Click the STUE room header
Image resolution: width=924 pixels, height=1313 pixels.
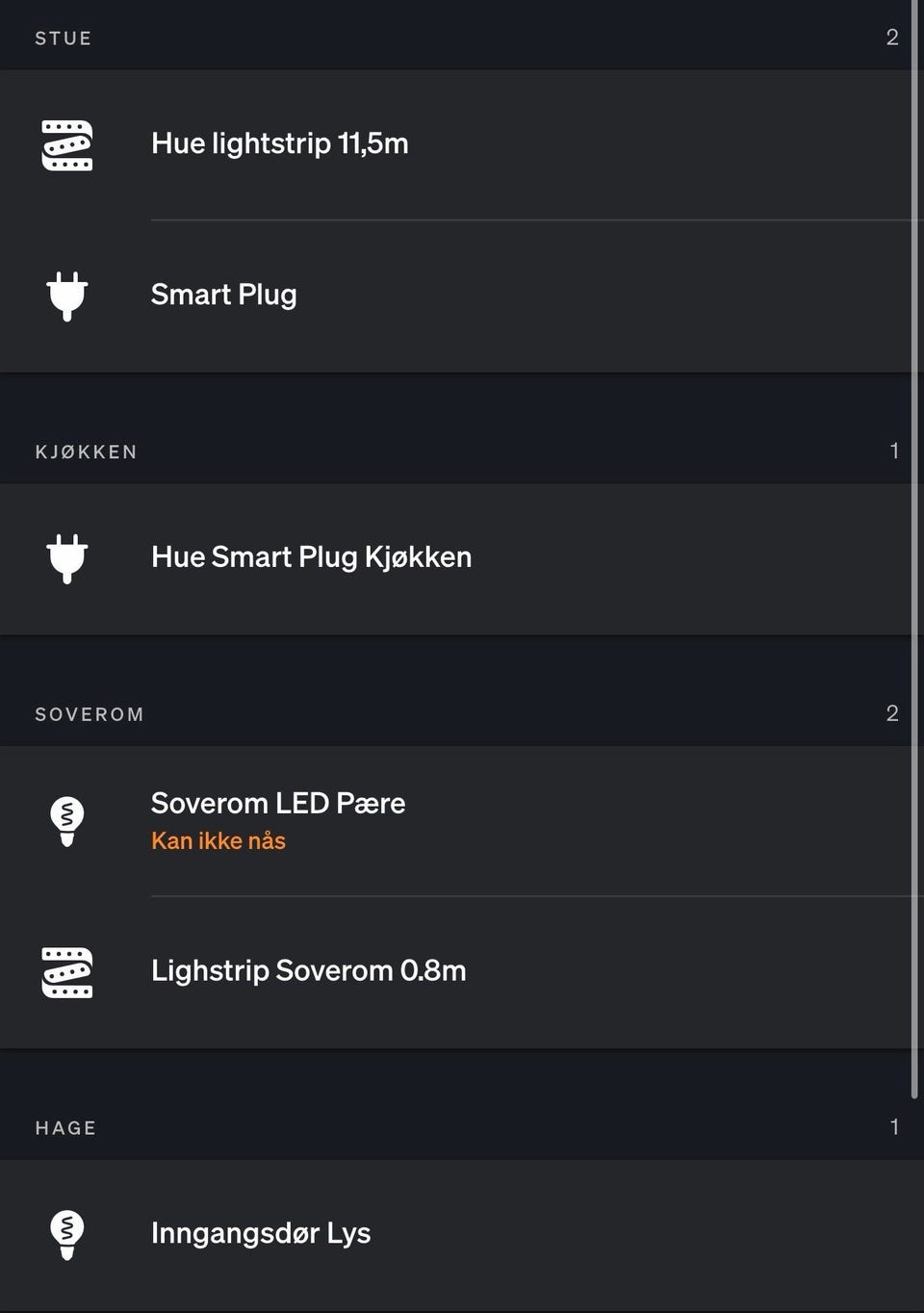pyautogui.click(x=64, y=39)
